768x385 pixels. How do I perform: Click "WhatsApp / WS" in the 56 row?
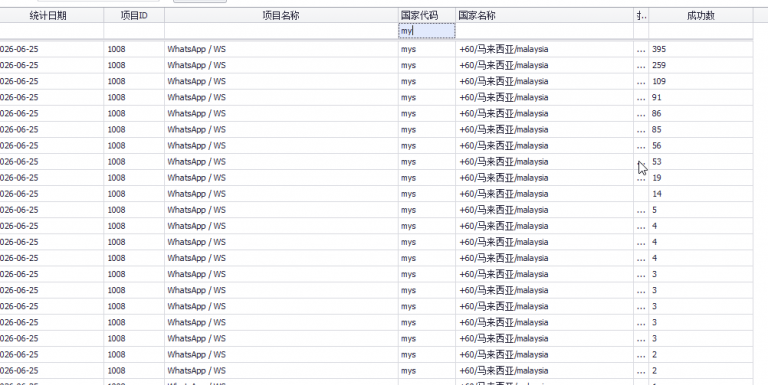tap(196, 145)
